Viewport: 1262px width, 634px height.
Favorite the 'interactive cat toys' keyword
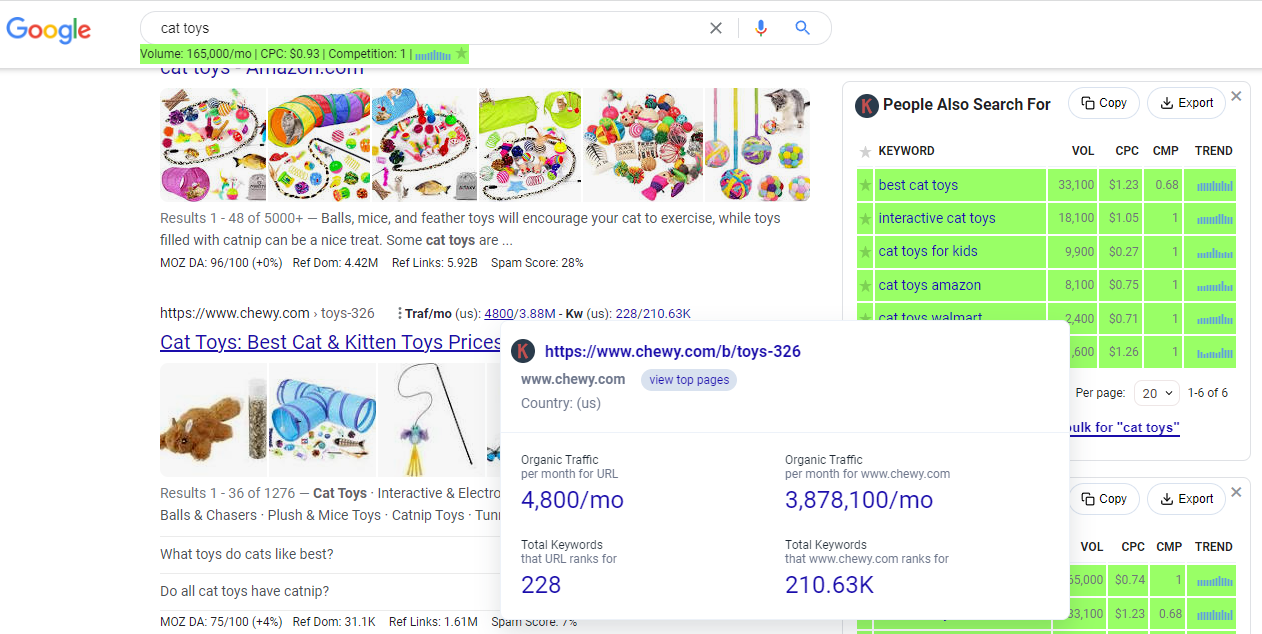865,218
